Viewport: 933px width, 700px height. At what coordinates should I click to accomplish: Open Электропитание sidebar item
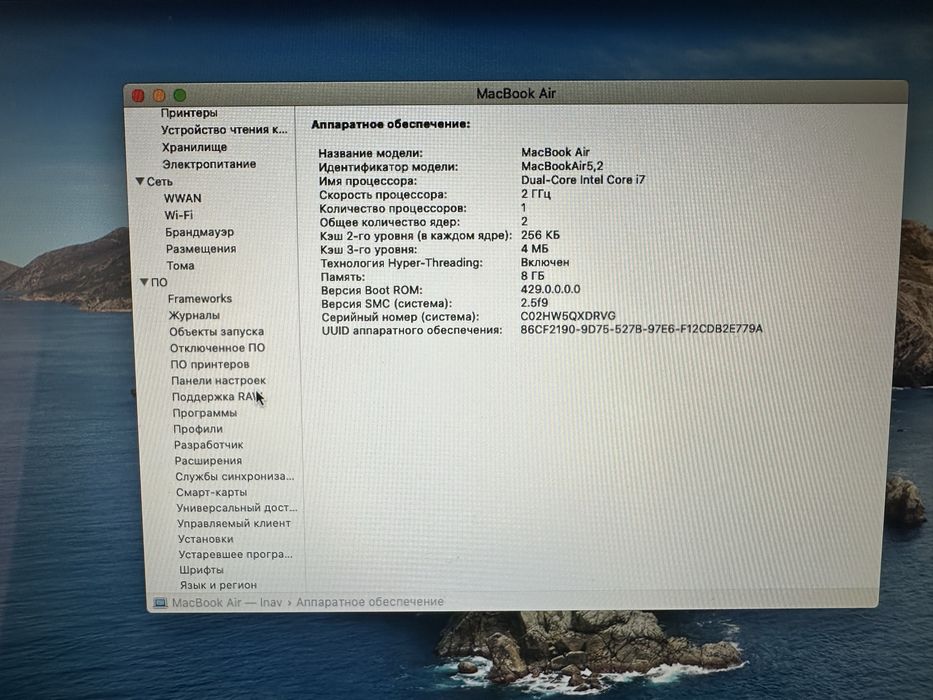coord(209,164)
